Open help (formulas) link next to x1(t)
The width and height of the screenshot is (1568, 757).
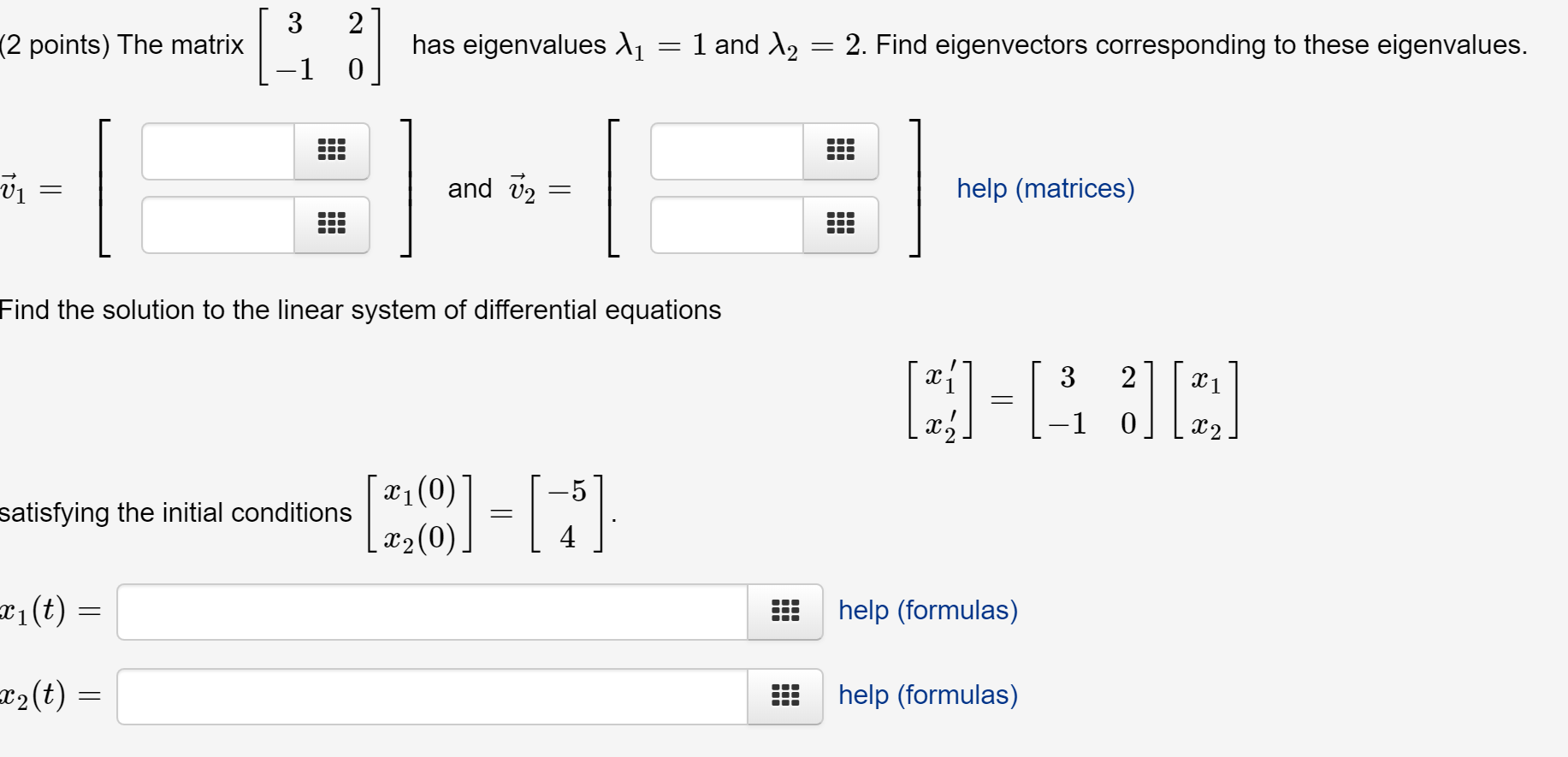(x=928, y=610)
